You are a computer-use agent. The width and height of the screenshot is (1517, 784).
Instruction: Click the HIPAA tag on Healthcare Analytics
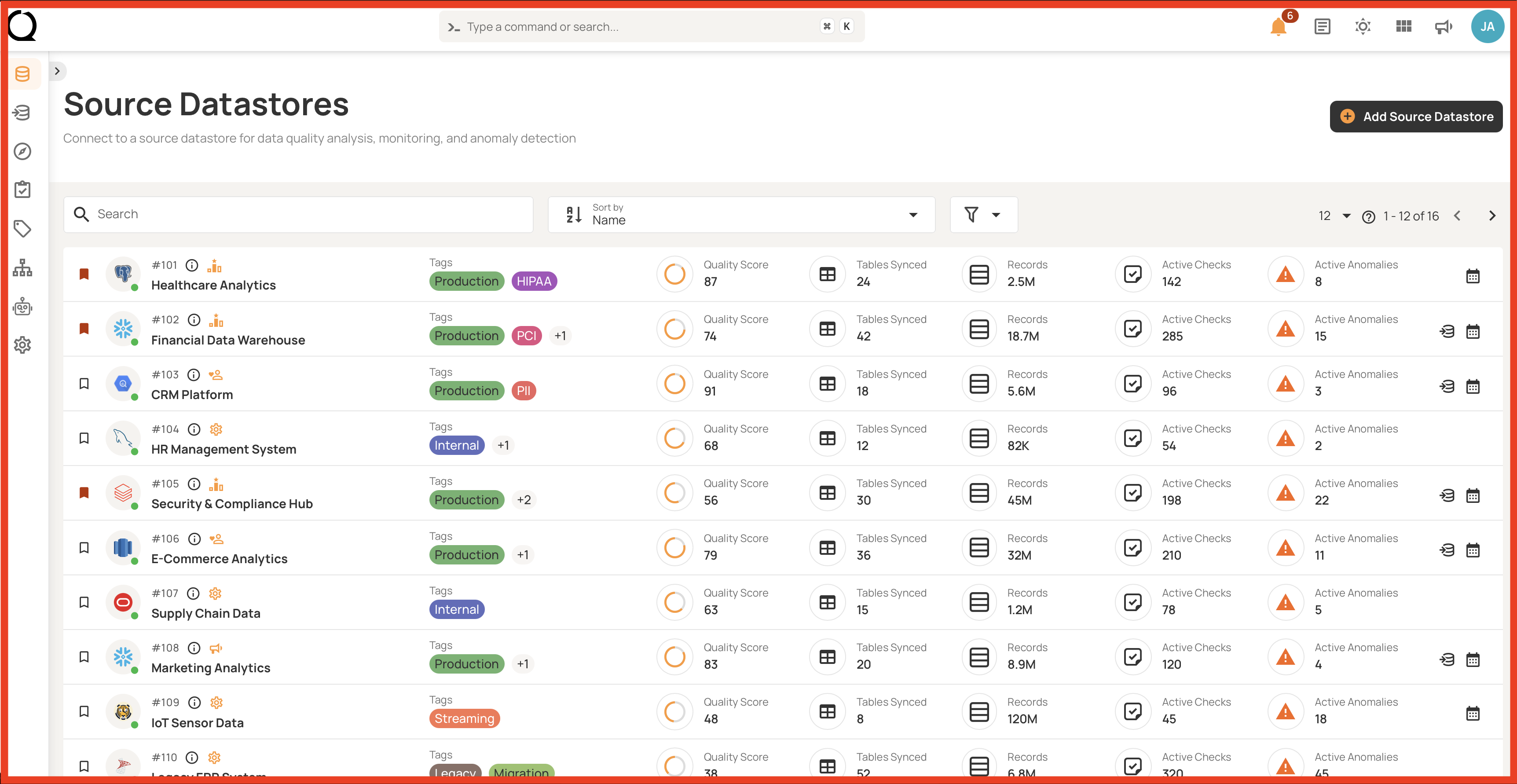click(x=534, y=282)
